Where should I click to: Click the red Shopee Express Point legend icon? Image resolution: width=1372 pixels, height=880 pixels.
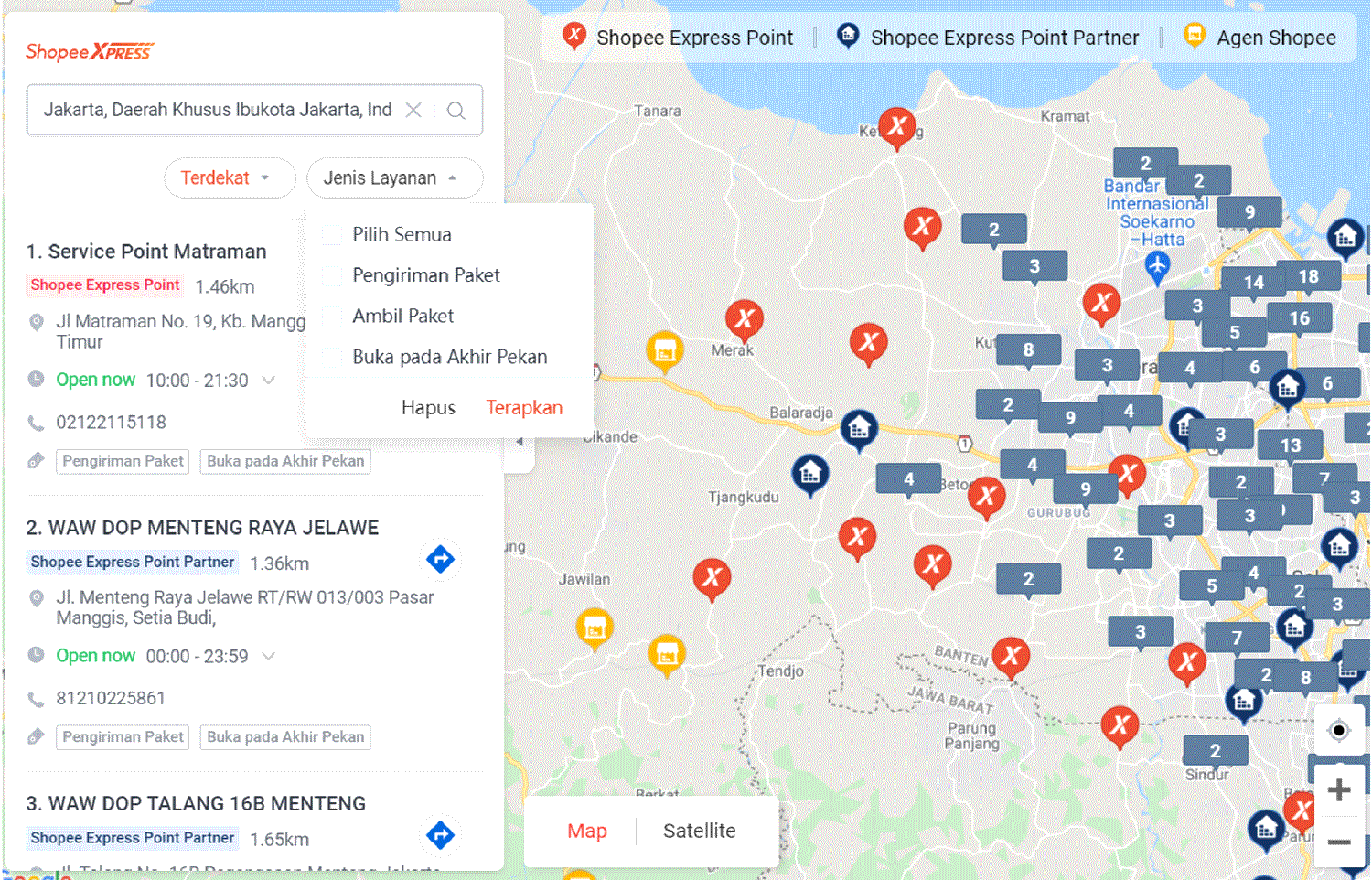coord(573,37)
